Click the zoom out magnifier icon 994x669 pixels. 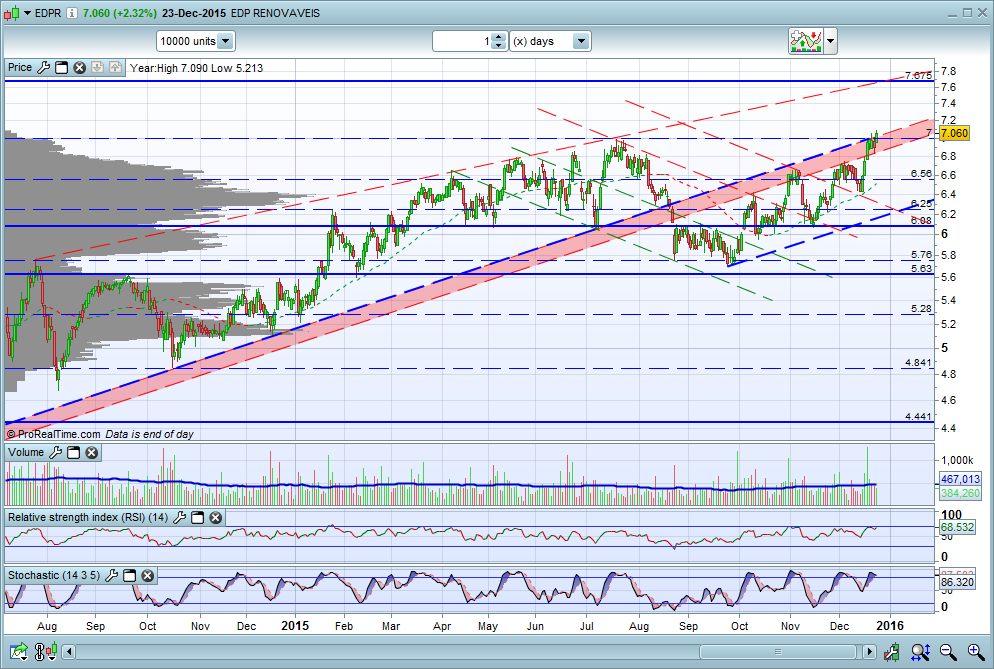pos(945,652)
